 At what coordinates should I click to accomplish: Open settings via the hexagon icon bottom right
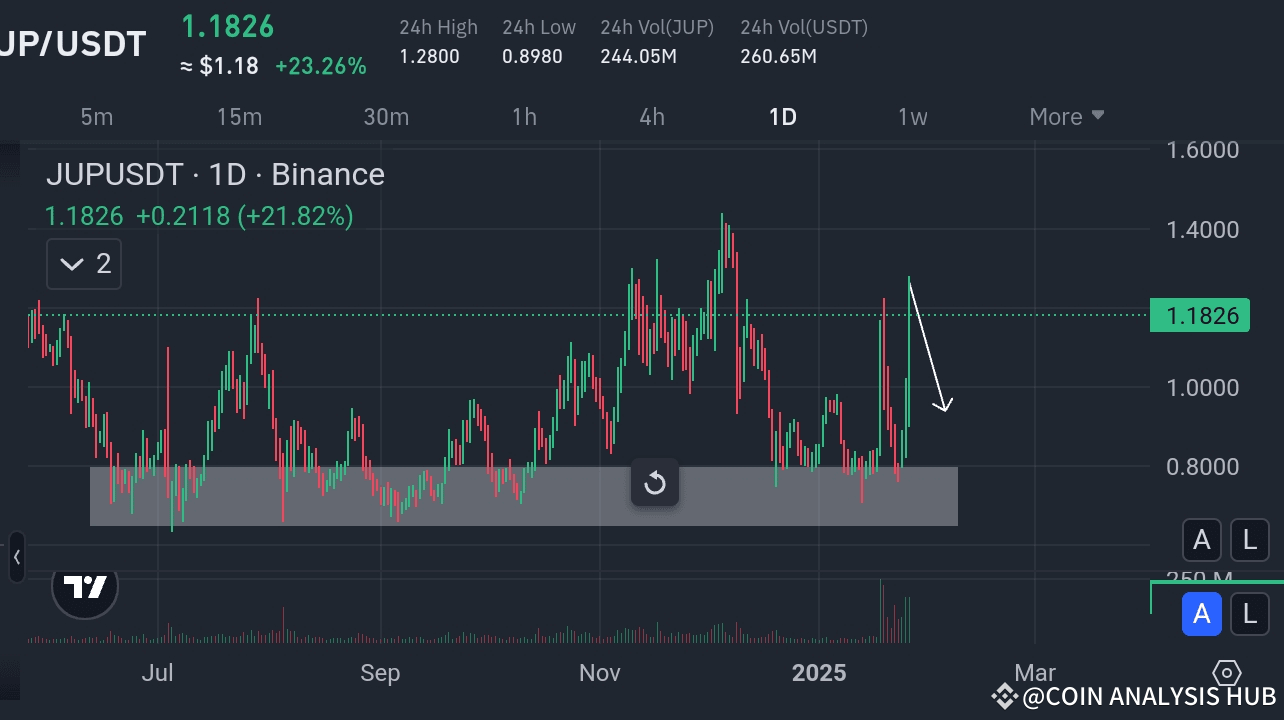[x=1227, y=675]
